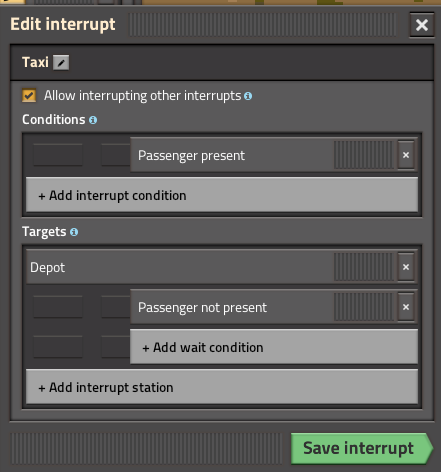The width and height of the screenshot is (441, 472).
Task: Click the Edit interrupt title bar grip
Action: pos(263,25)
